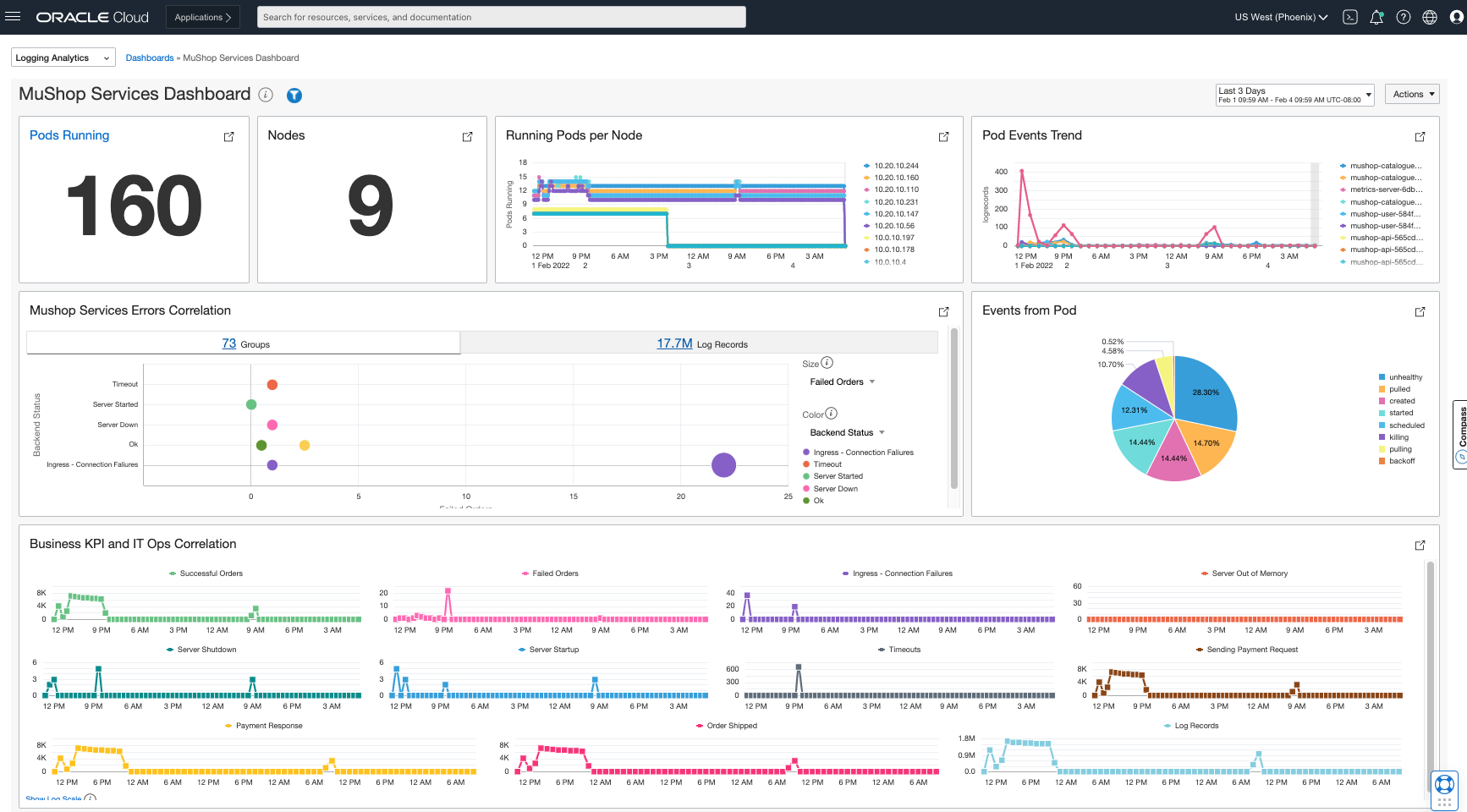Screen dimensions: 1467x812
Task: Toggle 10.20.10.231 legend series
Action: [x=891, y=202]
